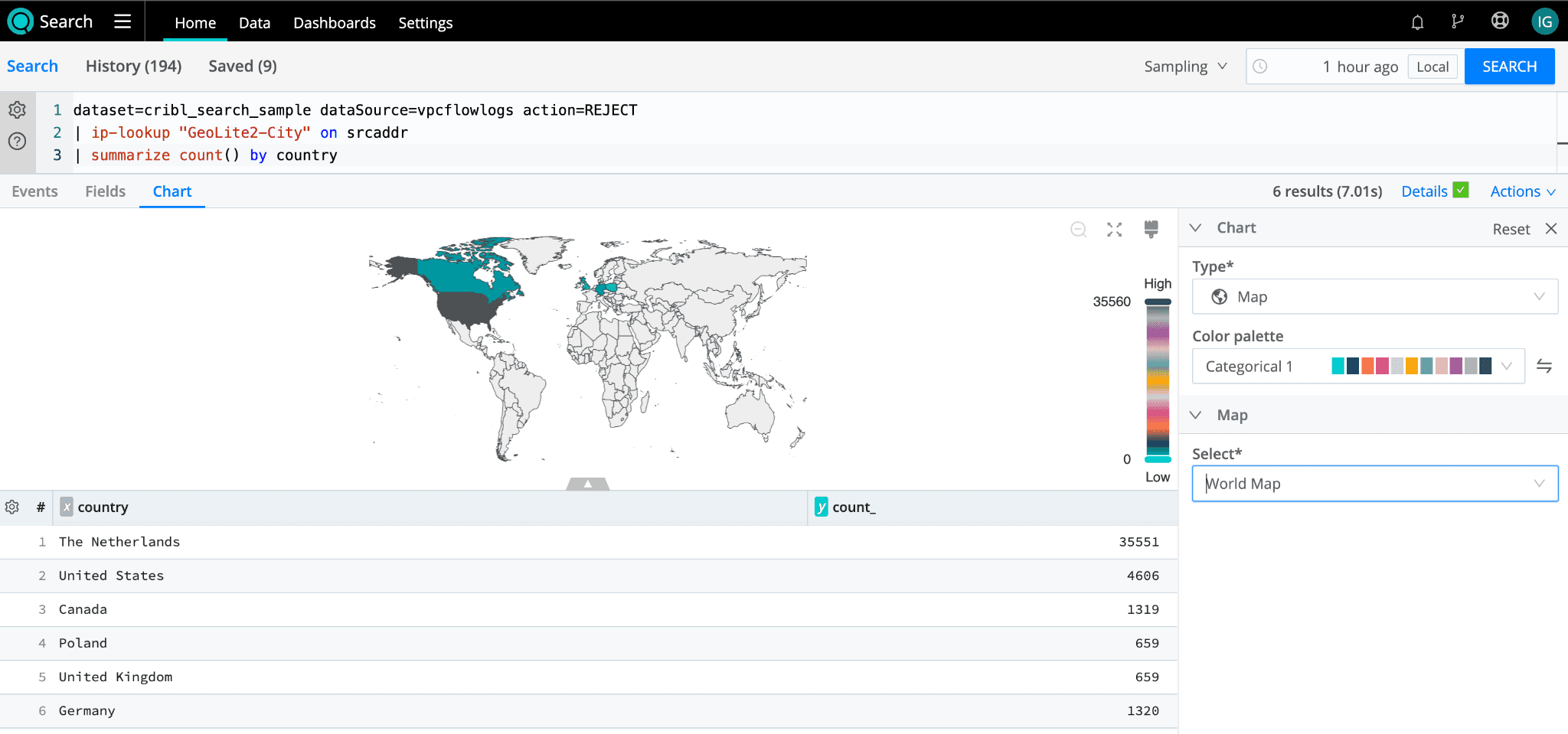
Task: Toggle the green Details checkmark
Action: 1461,191
